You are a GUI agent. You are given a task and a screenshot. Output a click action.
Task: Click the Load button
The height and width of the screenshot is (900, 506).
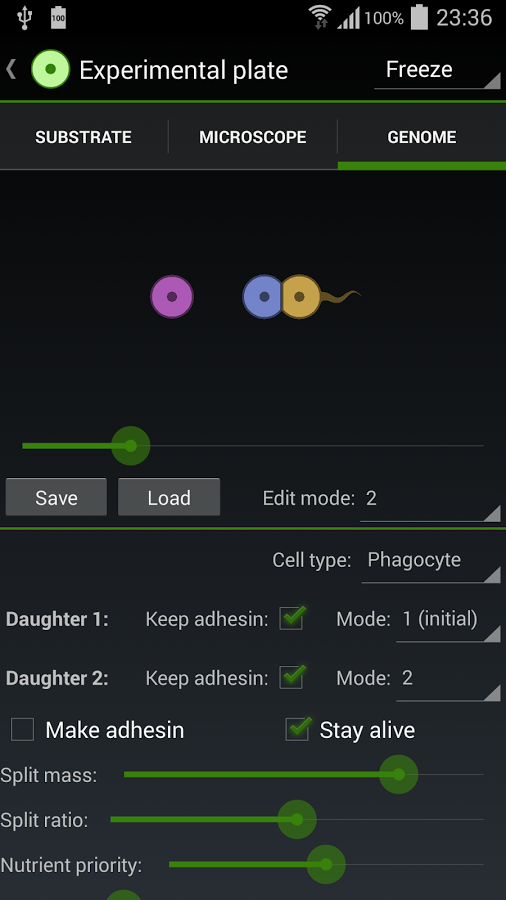[169, 497]
